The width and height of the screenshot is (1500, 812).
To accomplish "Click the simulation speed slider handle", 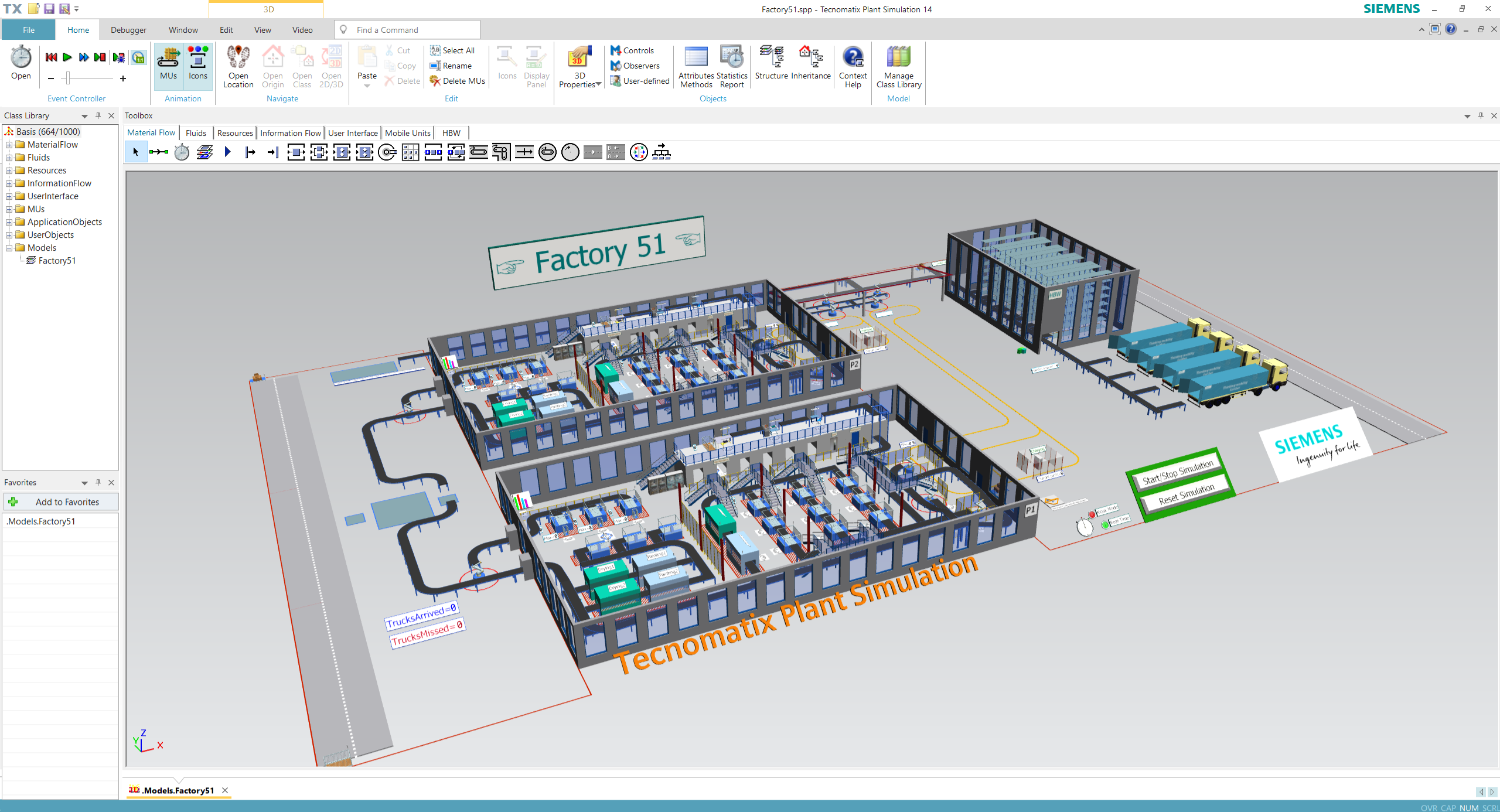I will coord(68,78).
